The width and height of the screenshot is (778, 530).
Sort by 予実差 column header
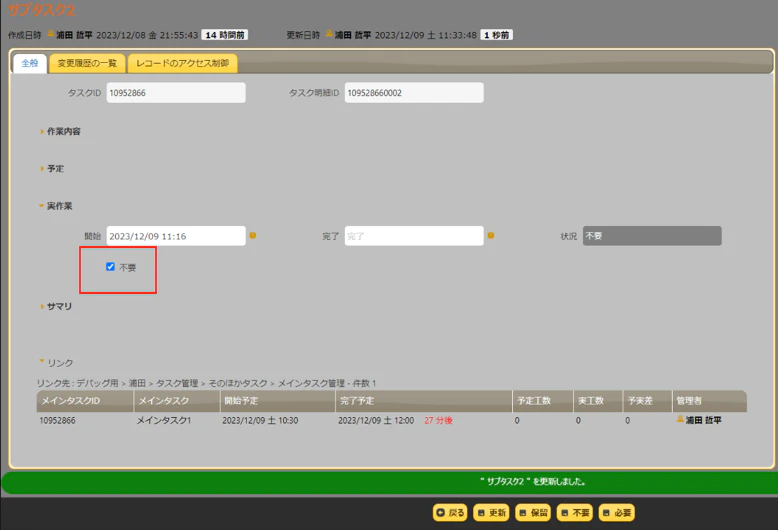coord(648,401)
